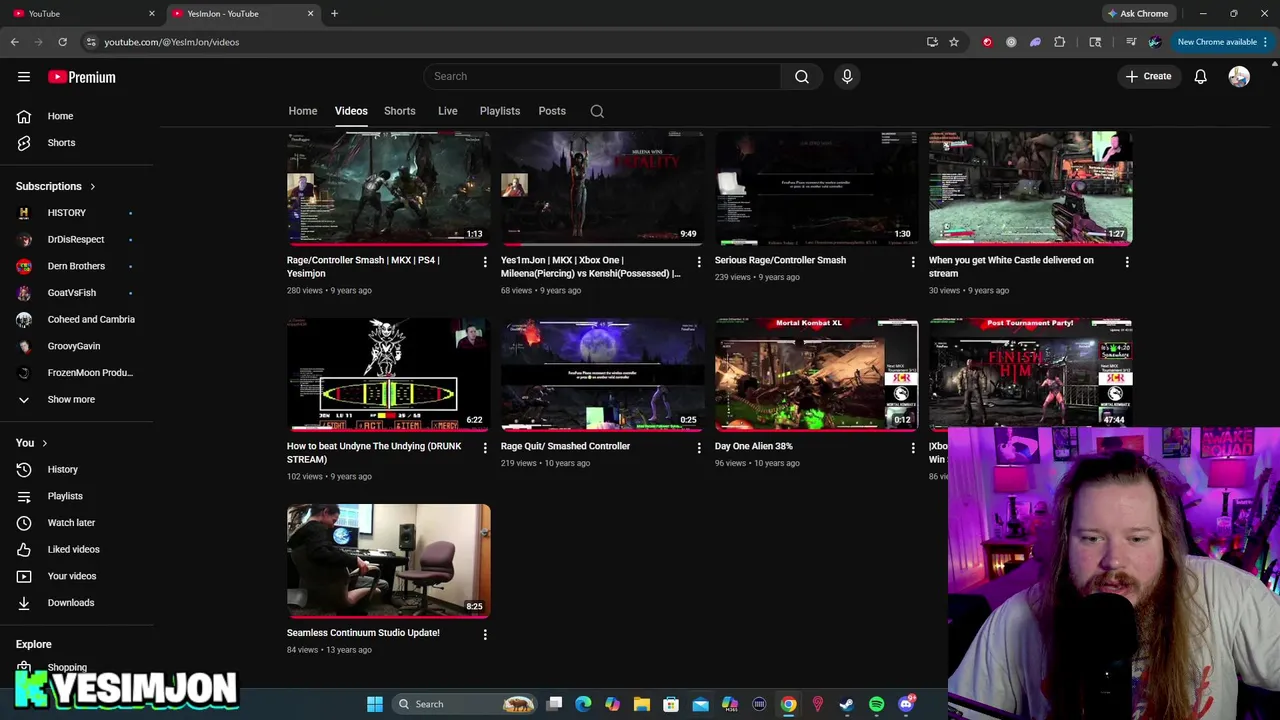Click the Home sidebar icon

pos(24,116)
